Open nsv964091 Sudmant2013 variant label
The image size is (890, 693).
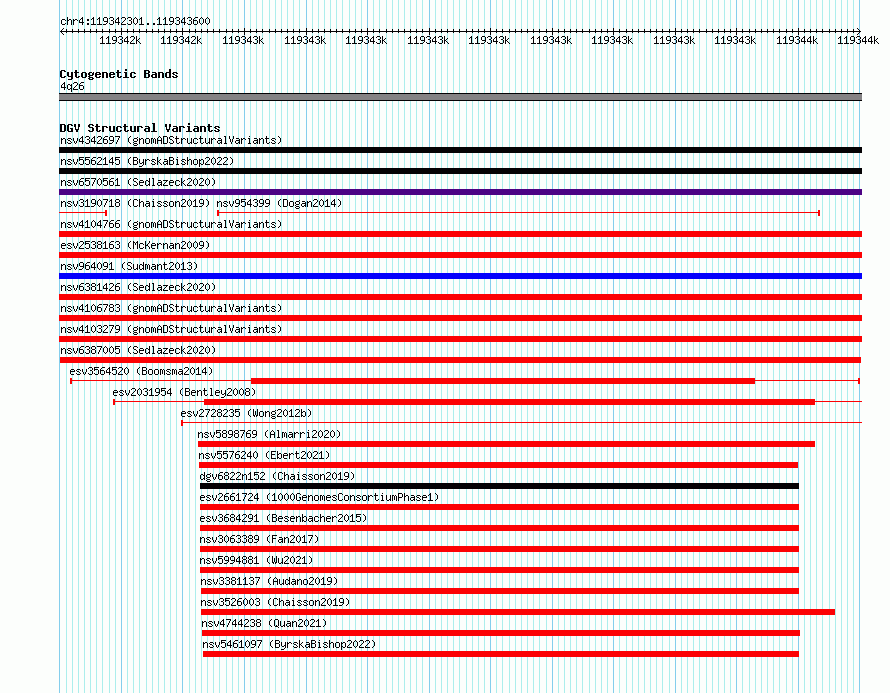point(129,266)
